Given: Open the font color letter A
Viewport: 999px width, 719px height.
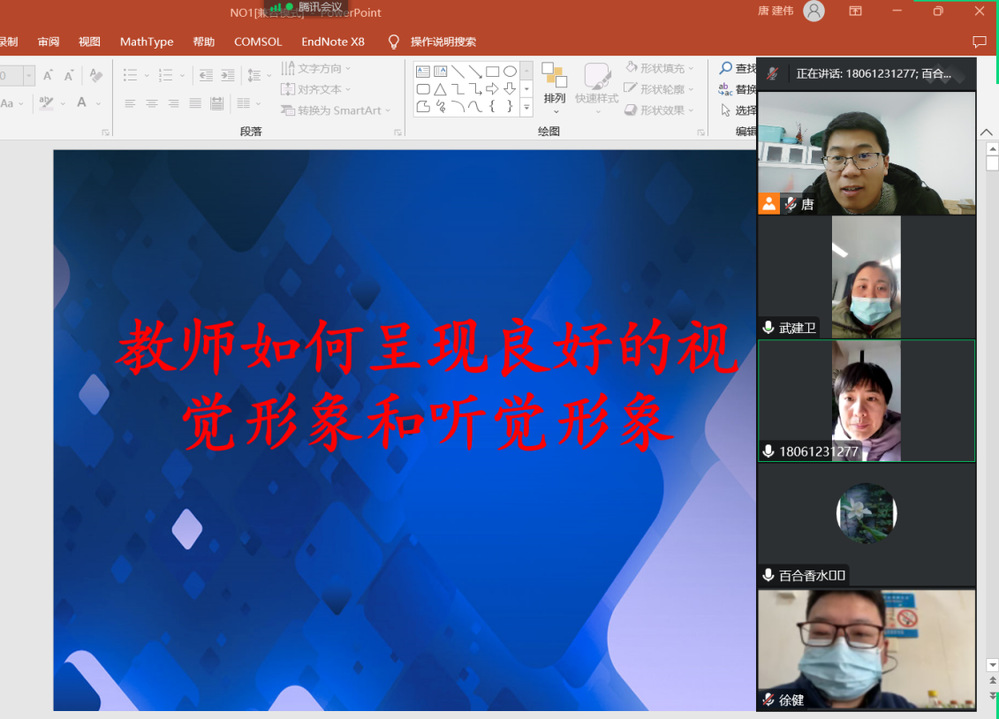Looking at the screenshot, I should 82,103.
